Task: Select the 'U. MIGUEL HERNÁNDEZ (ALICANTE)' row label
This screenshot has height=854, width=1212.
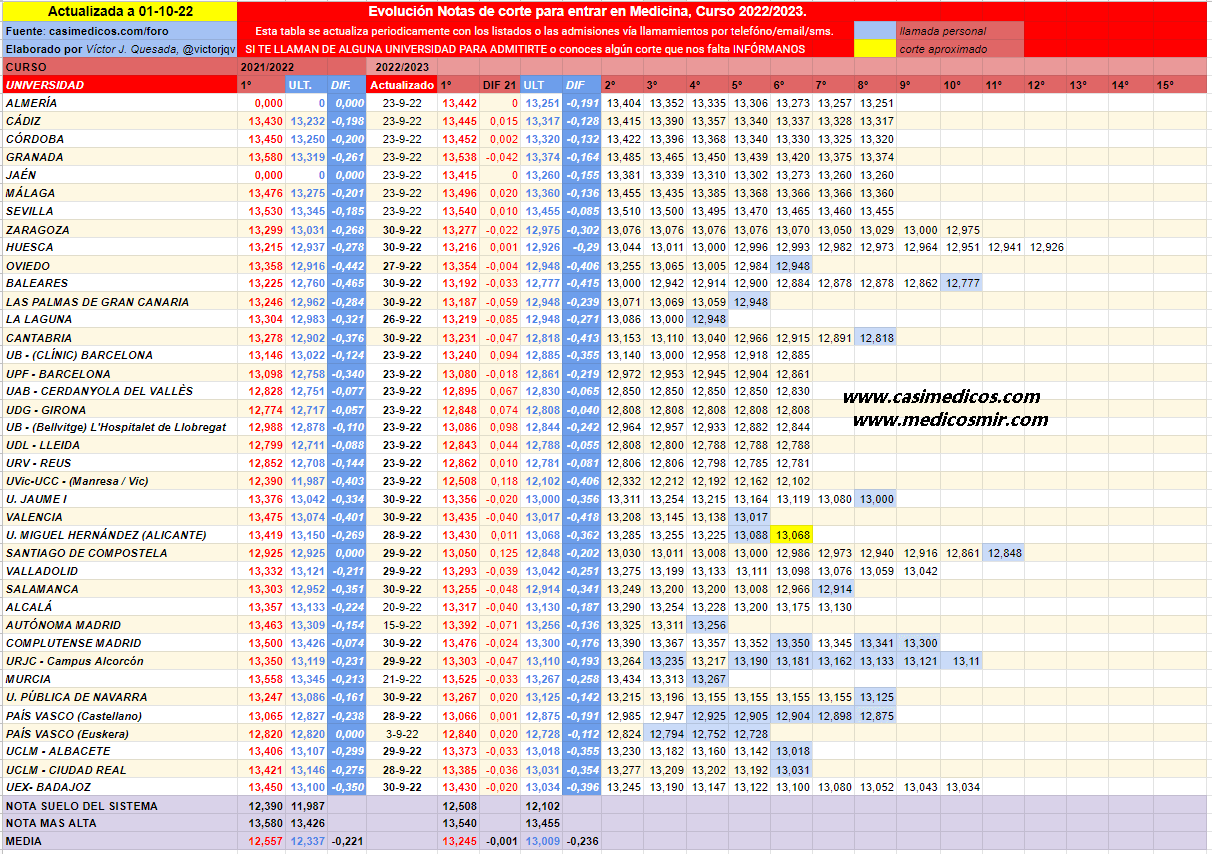Action: click(x=119, y=535)
